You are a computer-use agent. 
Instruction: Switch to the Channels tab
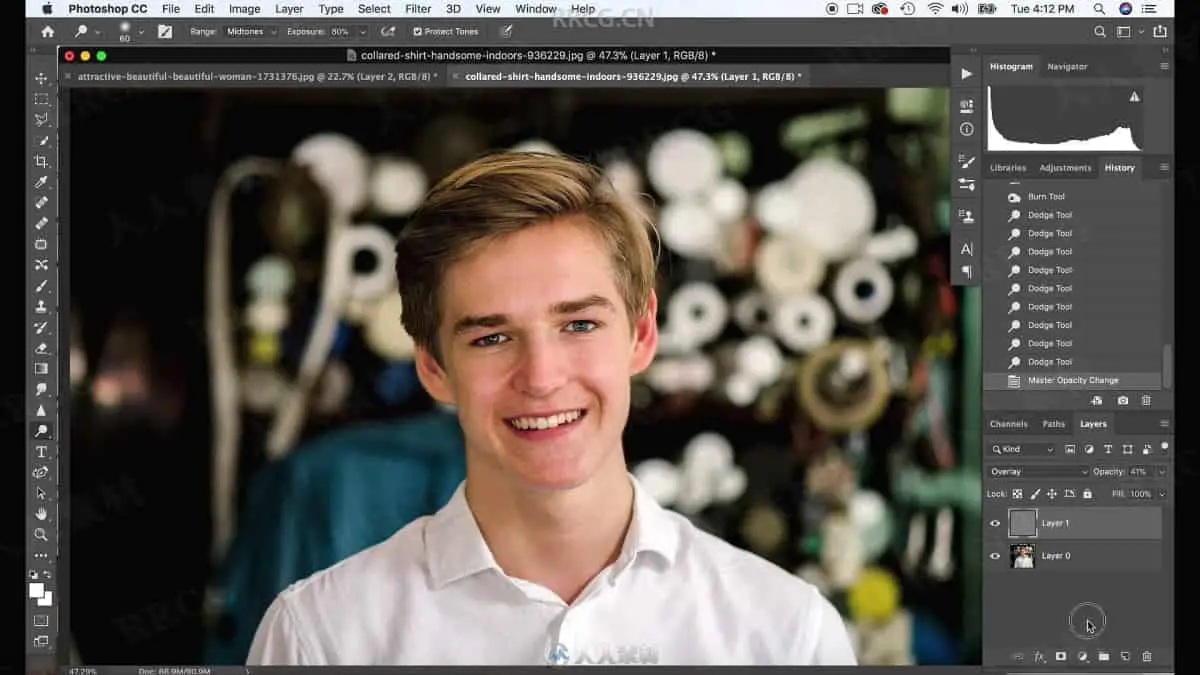(1008, 424)
